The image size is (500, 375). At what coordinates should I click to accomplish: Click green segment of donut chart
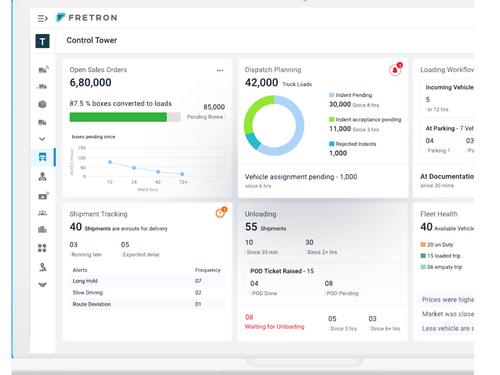pos(253,113)
